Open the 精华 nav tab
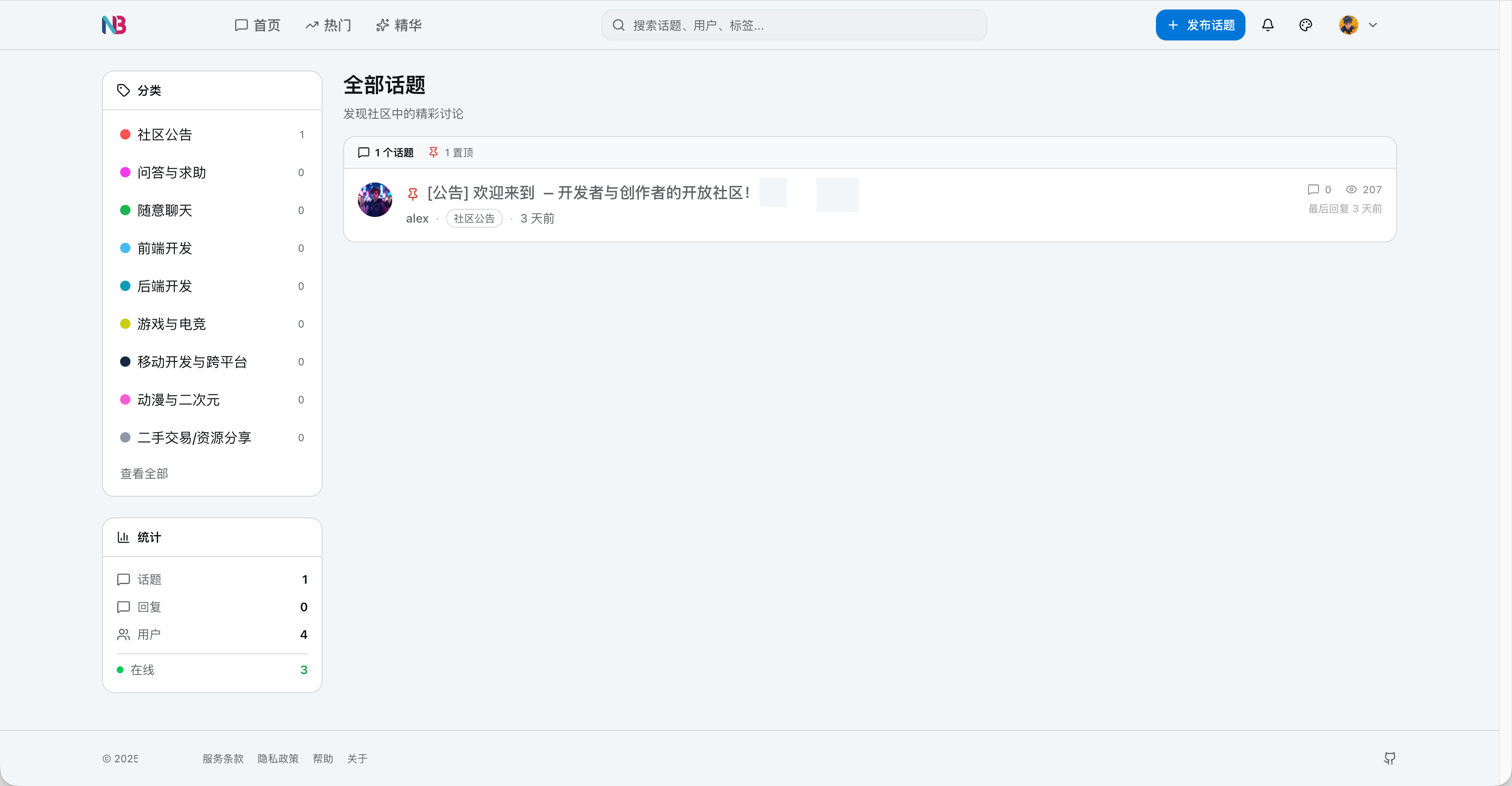 tap(399, 25)
